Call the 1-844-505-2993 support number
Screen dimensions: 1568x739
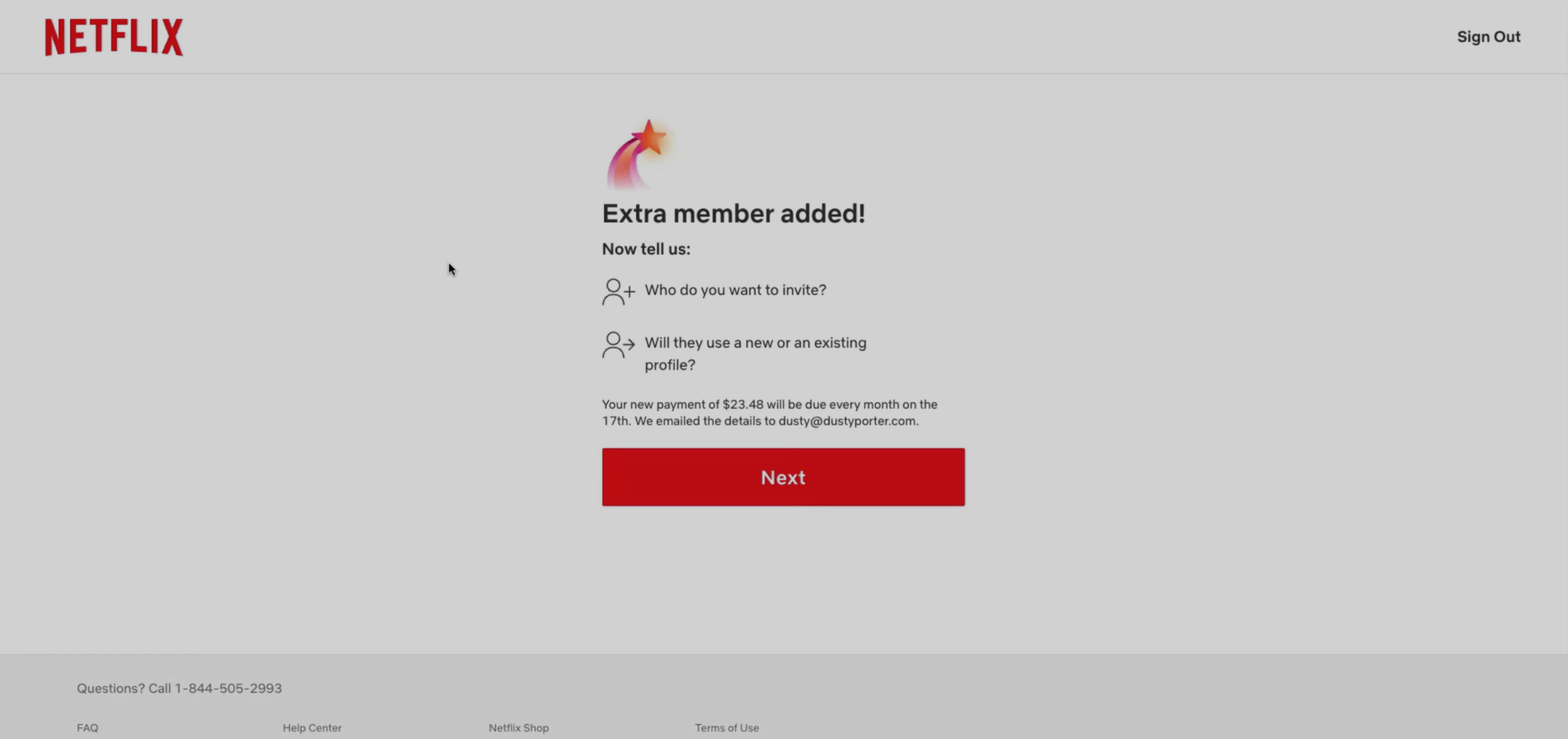pyautogui.click(x=228, y=689)
